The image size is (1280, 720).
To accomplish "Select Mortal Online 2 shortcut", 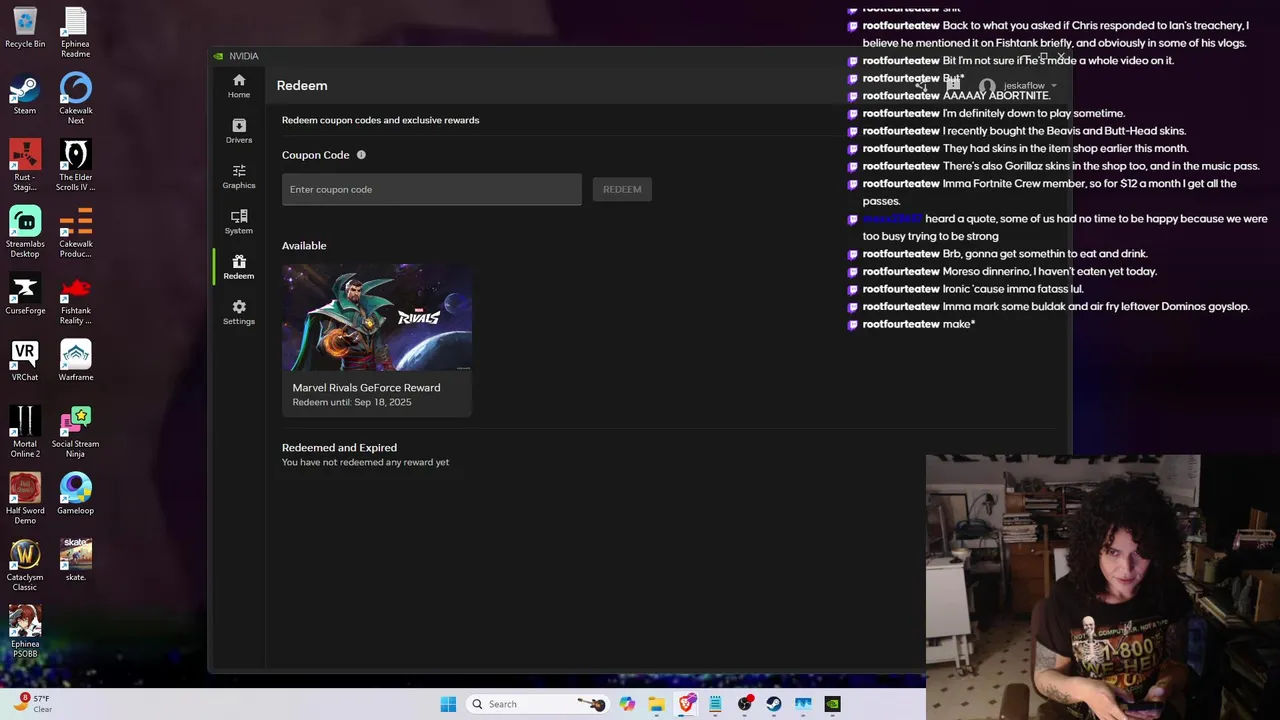I will pyautogui.click(x=25, y=432).
